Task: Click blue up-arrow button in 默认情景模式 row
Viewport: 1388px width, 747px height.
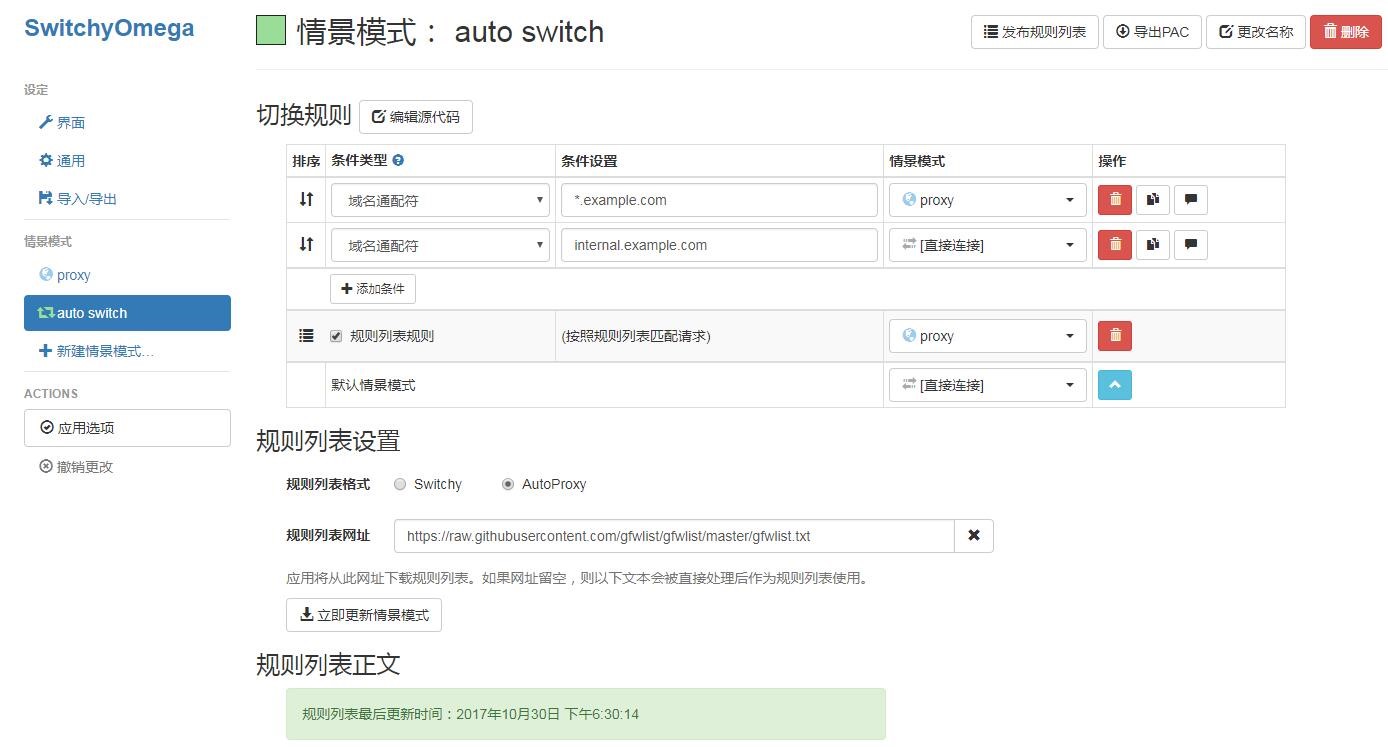Action: click(x=1115, y=385)
